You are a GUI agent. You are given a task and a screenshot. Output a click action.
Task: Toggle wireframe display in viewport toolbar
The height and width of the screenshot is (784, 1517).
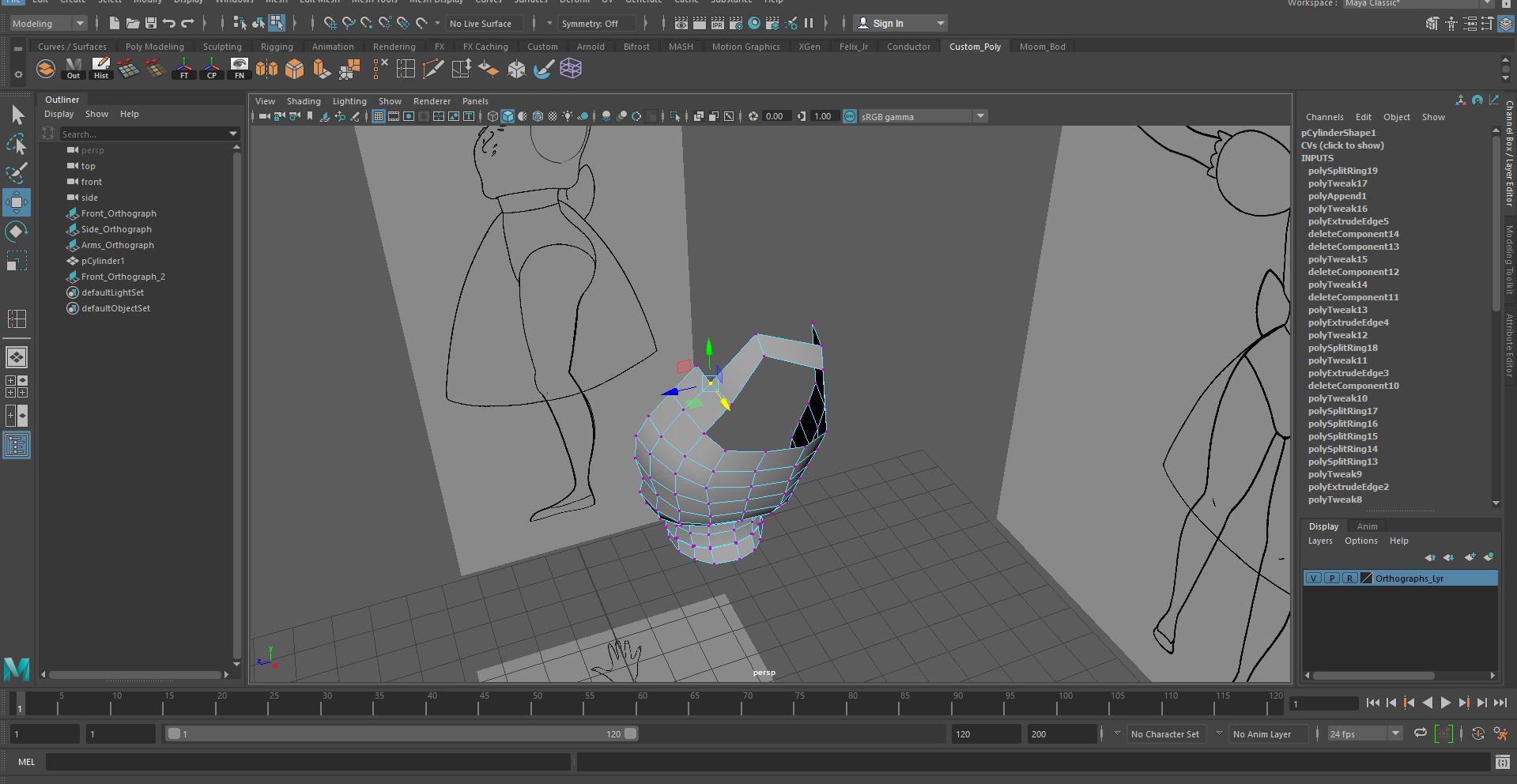tap(492, 116)
